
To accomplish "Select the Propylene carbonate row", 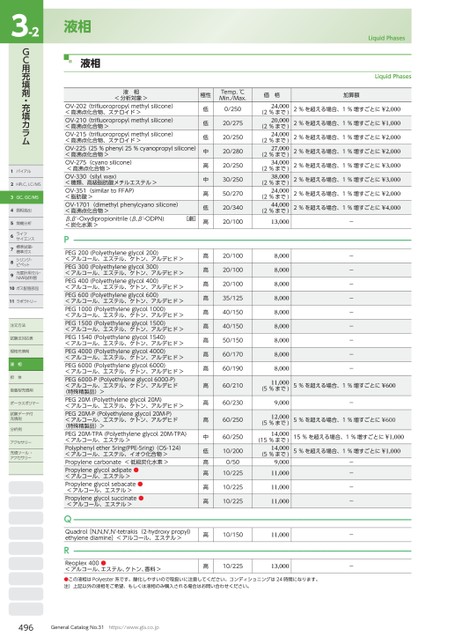I will (237, 462).
